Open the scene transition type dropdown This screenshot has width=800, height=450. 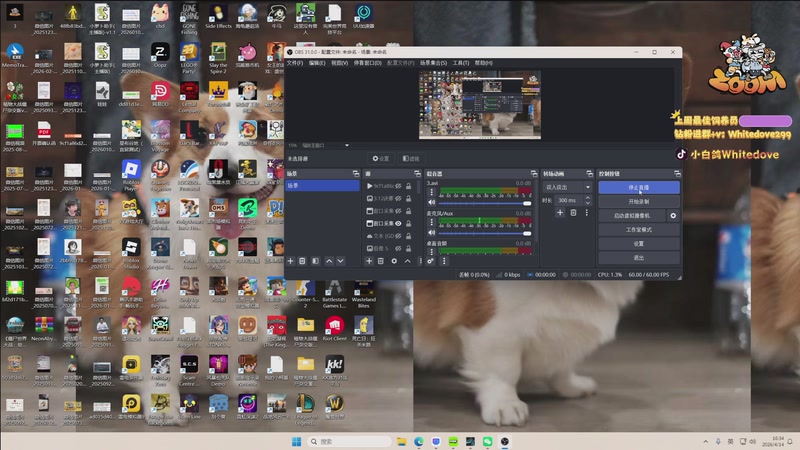(x=567, y=187)
